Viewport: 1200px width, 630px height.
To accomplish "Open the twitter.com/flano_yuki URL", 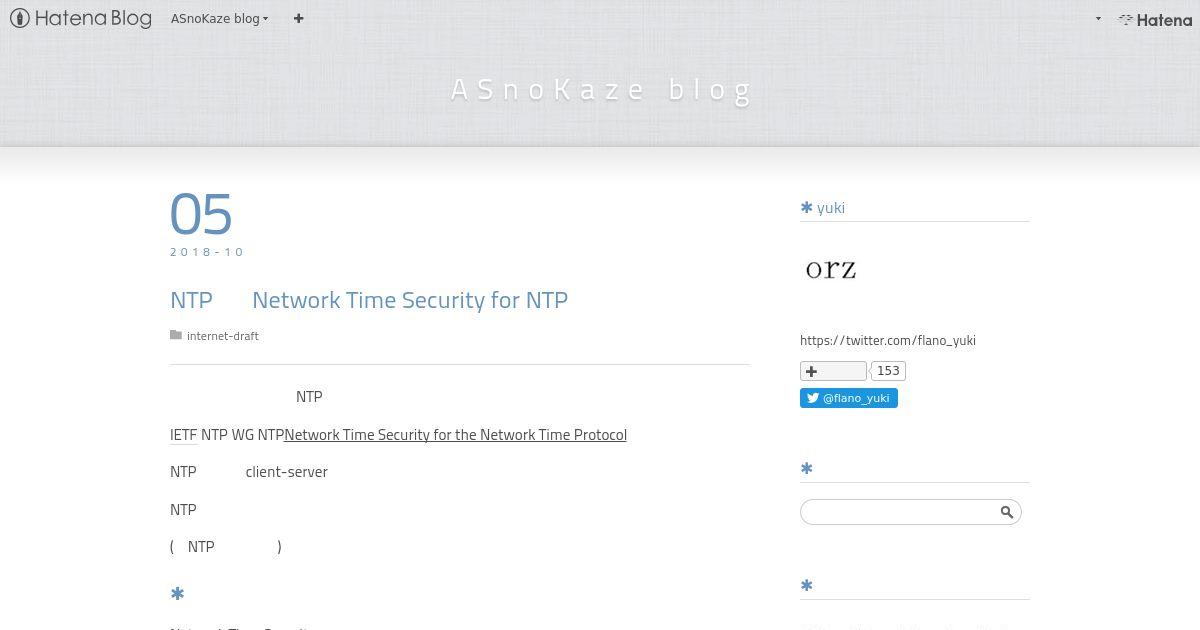I will [888, 341].
